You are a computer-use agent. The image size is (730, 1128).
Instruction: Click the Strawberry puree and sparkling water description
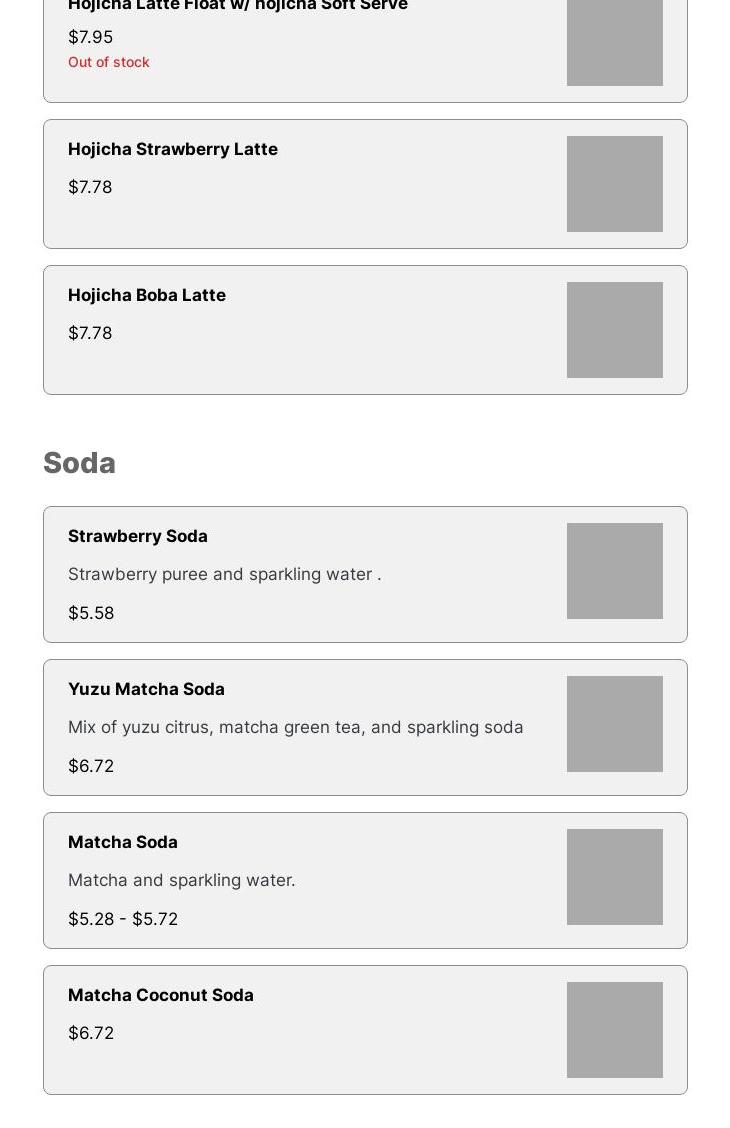point(224,574)
